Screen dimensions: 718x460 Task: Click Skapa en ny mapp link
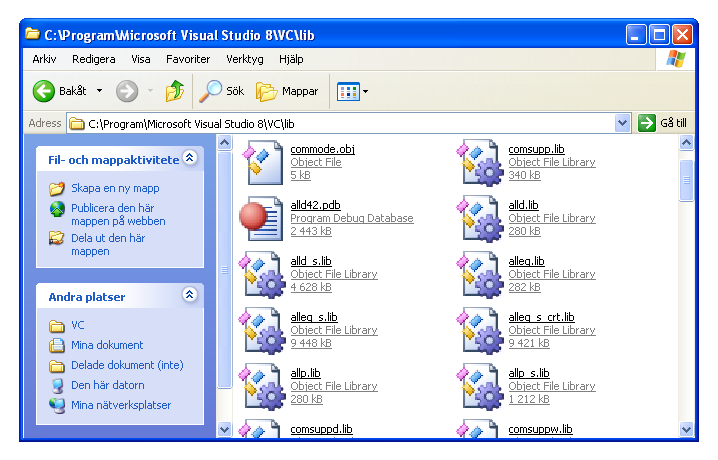(115, 188)
